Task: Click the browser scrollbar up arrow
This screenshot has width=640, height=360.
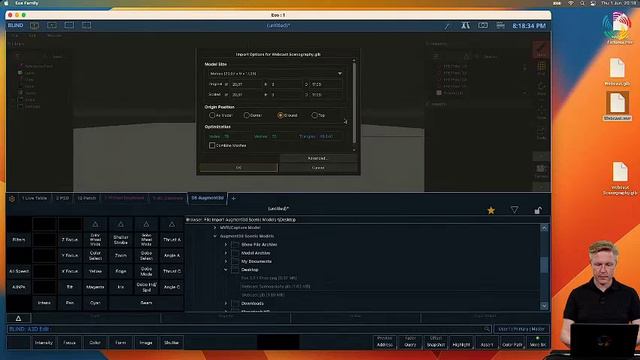Action: pyautogui.click(x=544, y=228)
